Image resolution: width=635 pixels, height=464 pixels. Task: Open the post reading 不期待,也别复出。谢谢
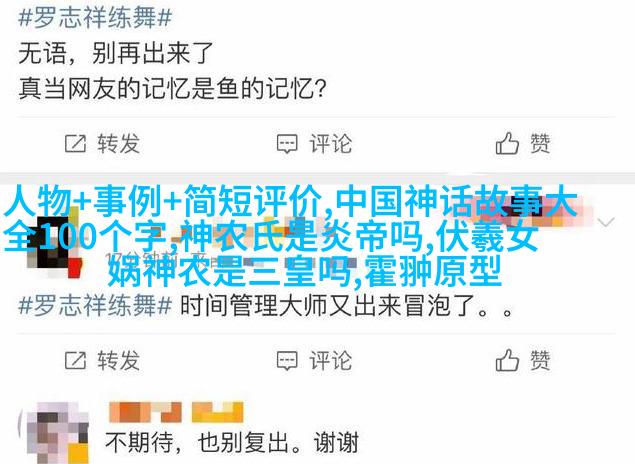point(232,442)
